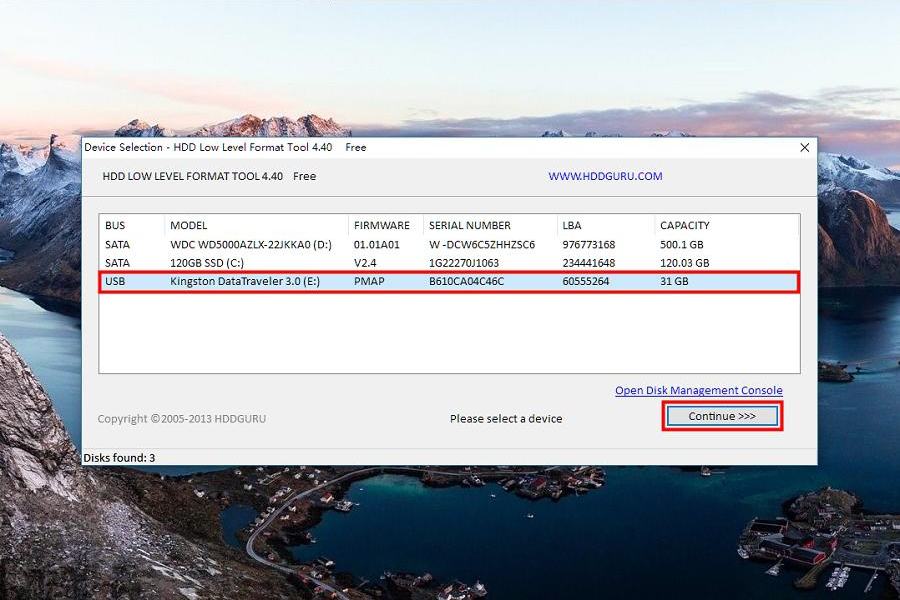Click the 01.01A01 firmware cell
This screenshot has height=600, width=900.
pos(376,245)
